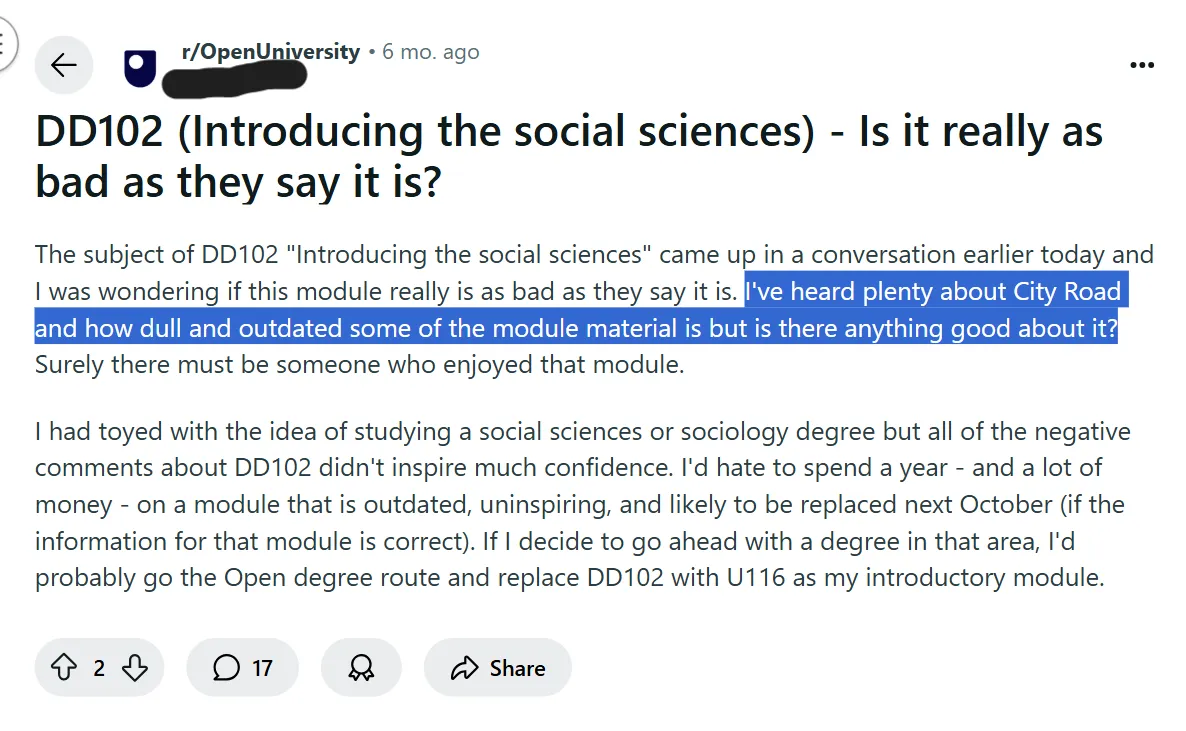Upvote the DD102 post
This screenshot has width=1186, height=731.
click(x=63, y=668)
